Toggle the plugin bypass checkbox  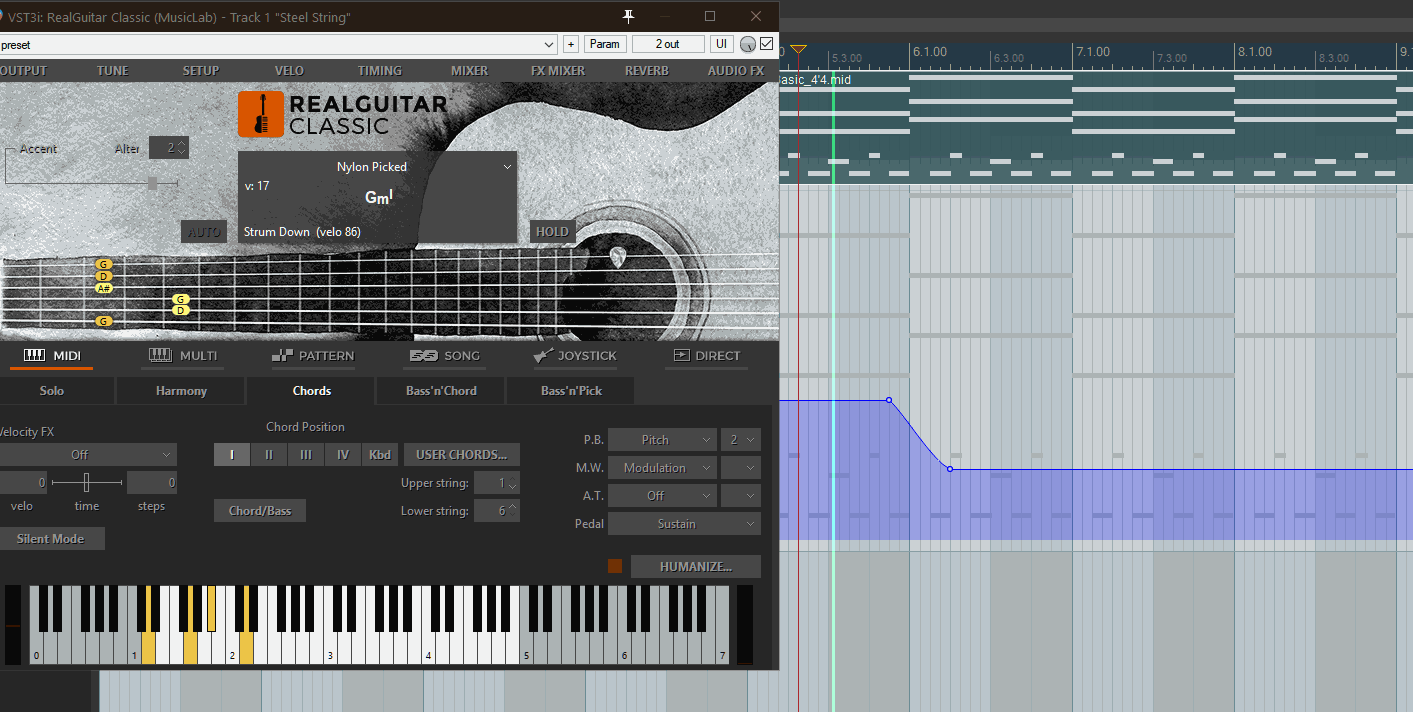click(767, 44)
